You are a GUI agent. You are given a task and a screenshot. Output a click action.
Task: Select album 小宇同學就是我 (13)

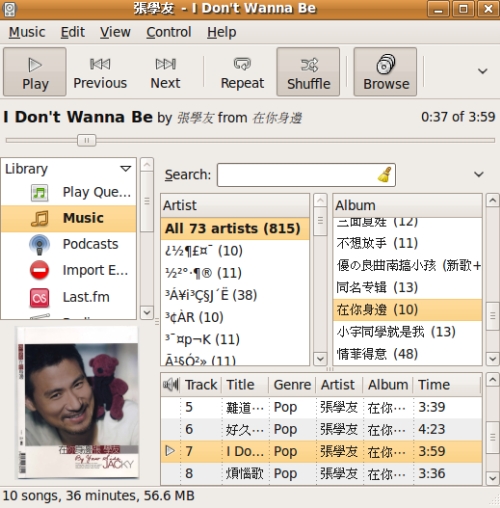coord(407,332)
